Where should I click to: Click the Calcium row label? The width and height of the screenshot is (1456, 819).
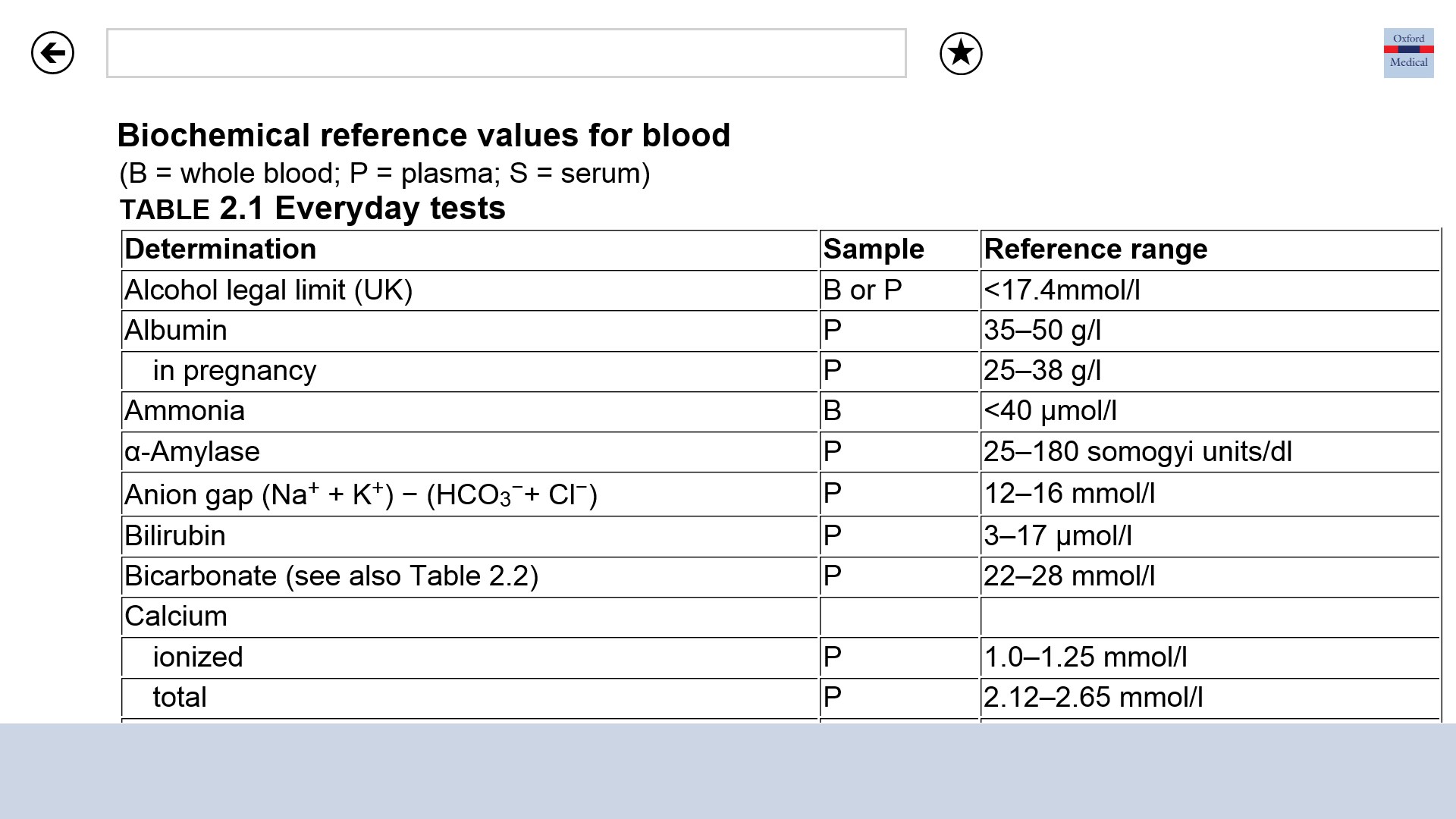[176, 617]
